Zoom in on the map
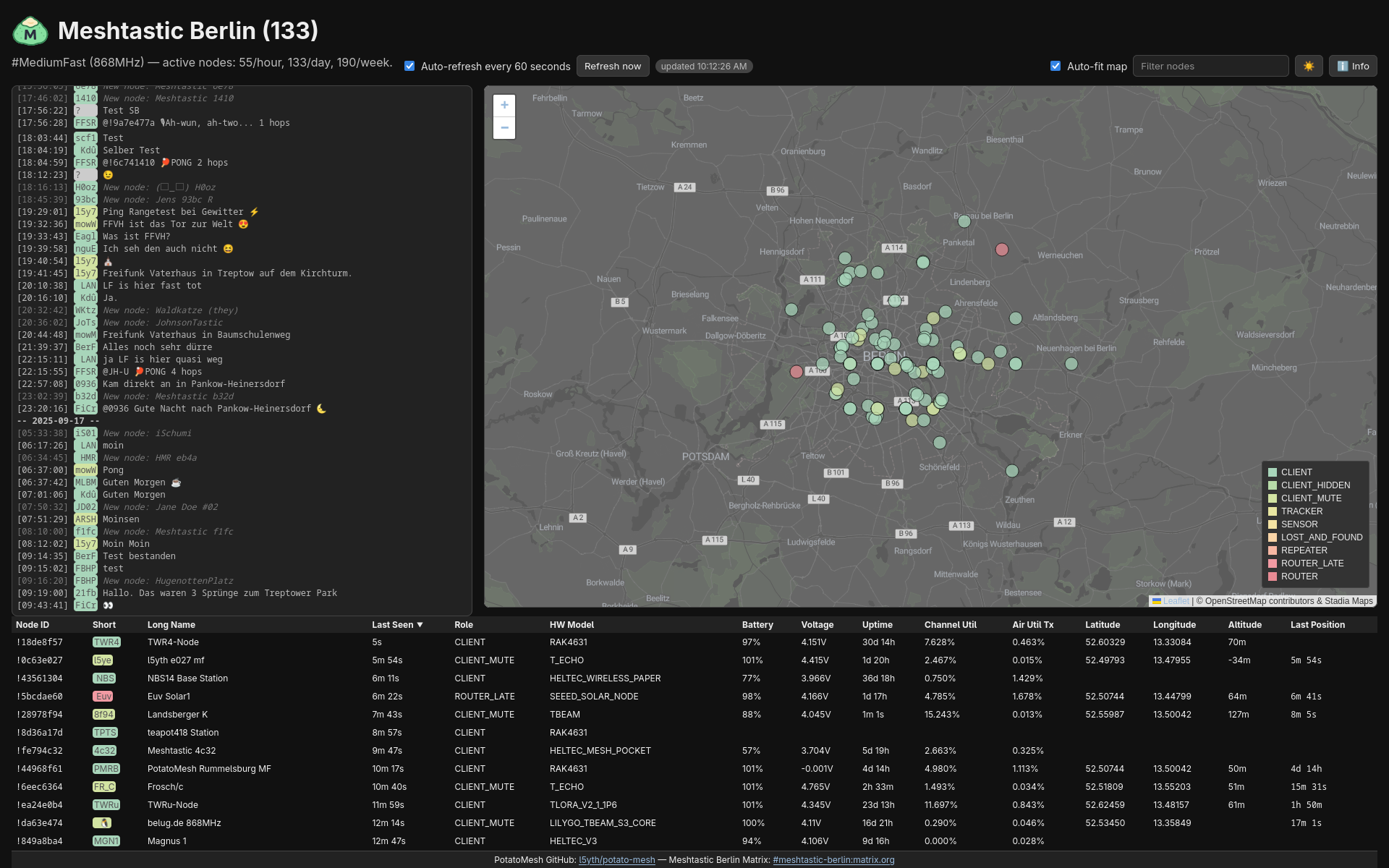The height and width of the screenshot is (868, 1389). [x=504, y=105]
